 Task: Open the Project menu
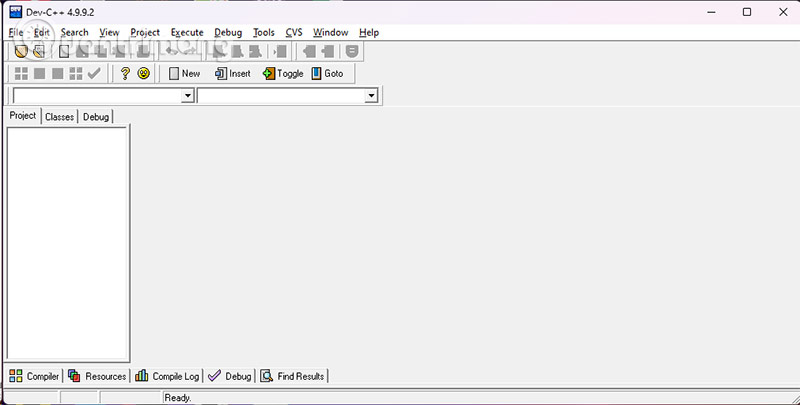click(x=145, y=33)
